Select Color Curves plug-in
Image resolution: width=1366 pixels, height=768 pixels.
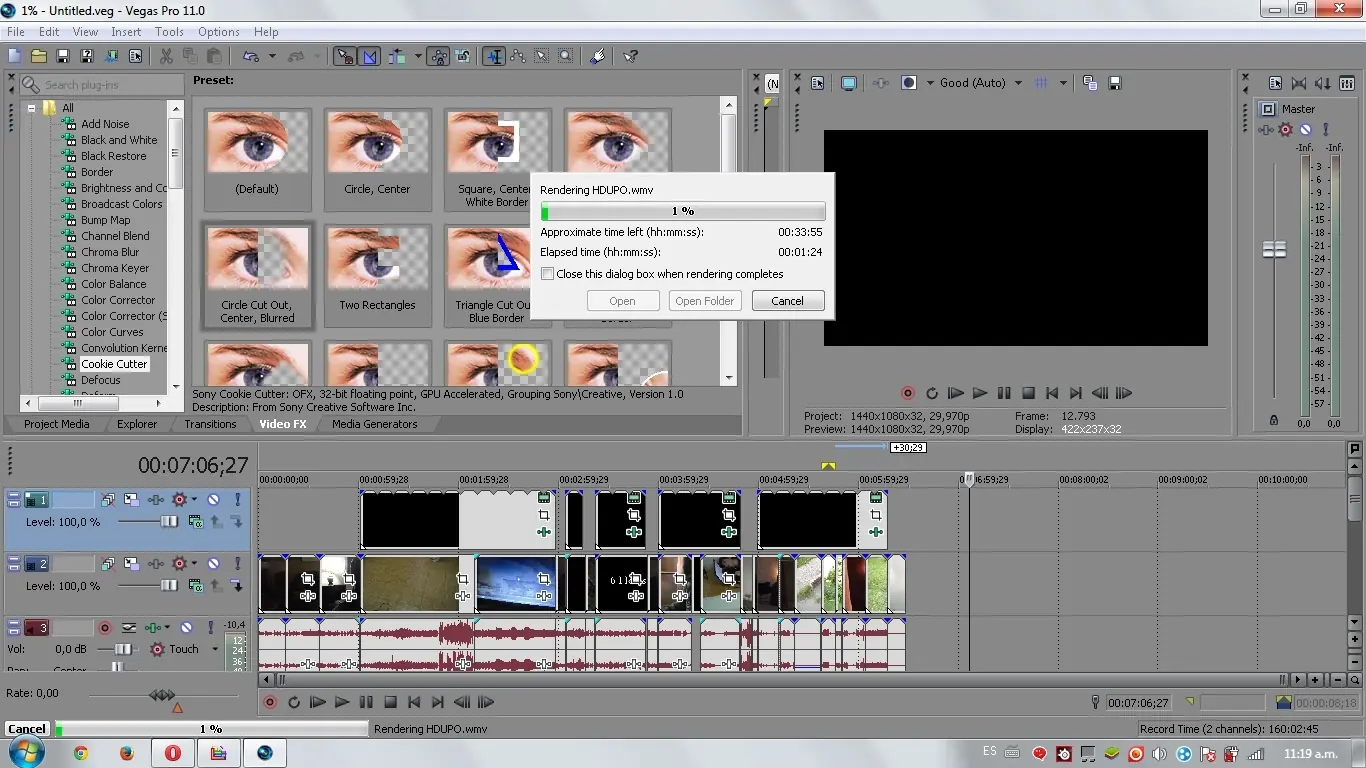(x=112, y=332)
